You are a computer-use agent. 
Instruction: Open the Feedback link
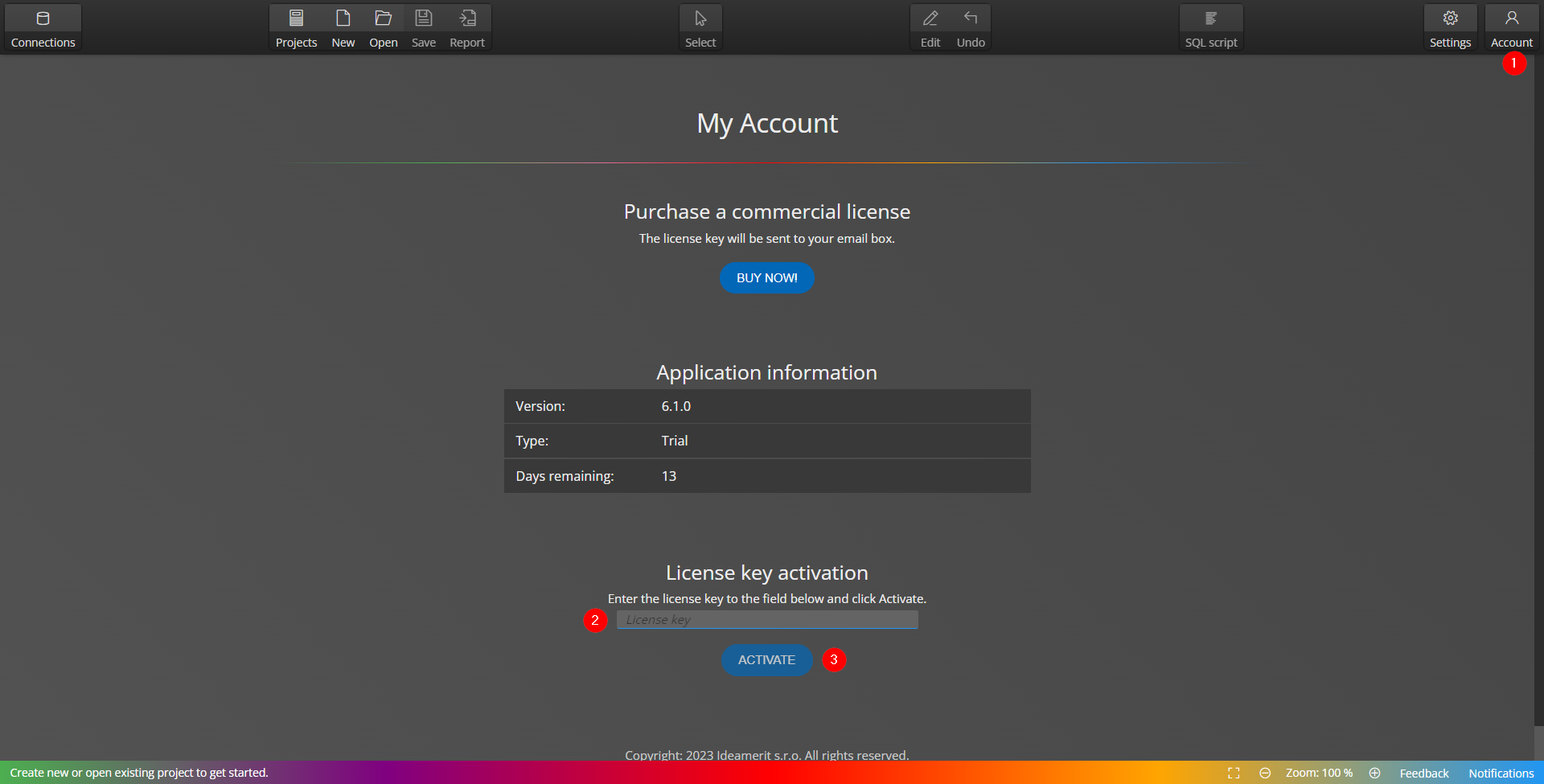pos(1423,772)
